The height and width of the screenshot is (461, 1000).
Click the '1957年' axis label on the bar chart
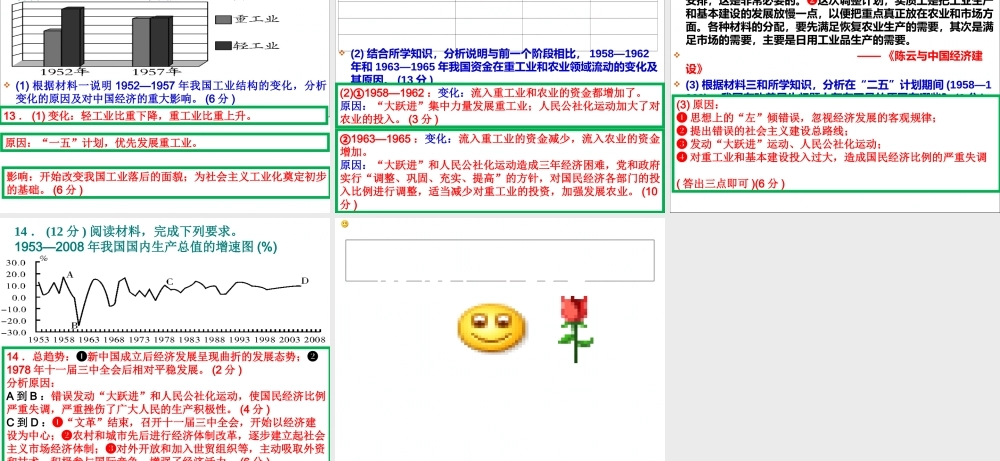pos(156,71)
